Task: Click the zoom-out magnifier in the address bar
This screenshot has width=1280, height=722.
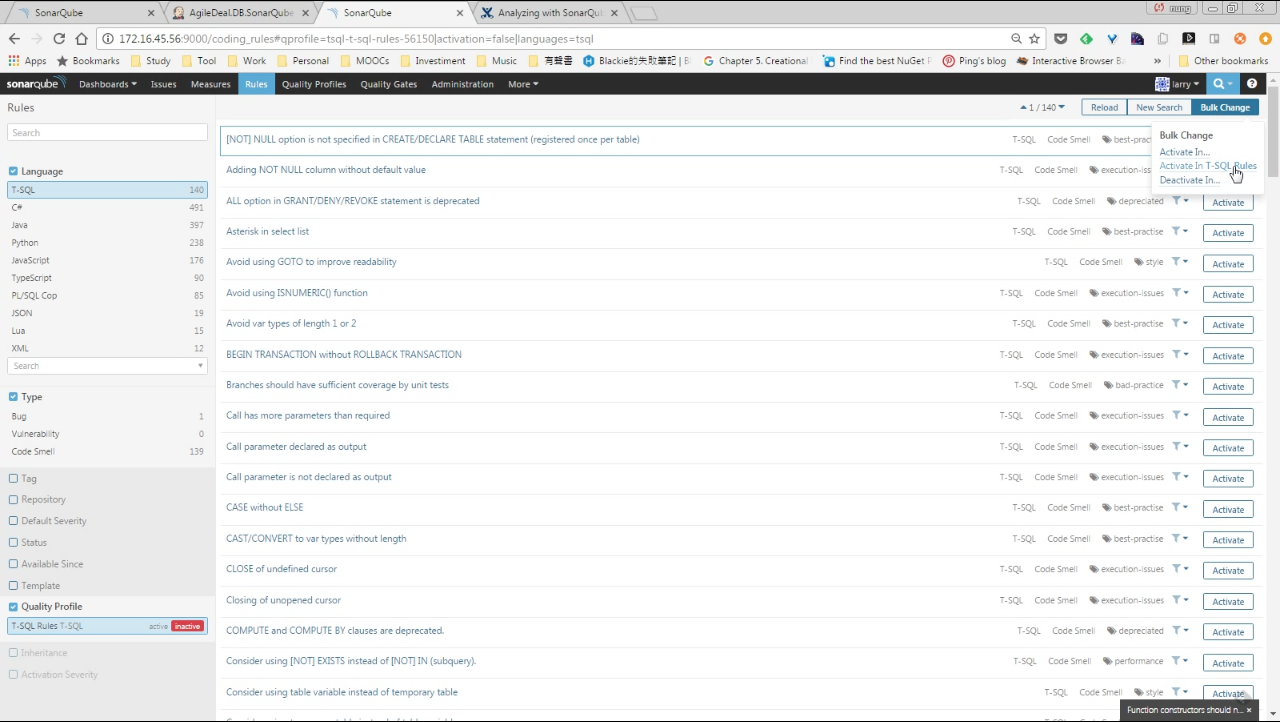Action: click(1016, 39)
